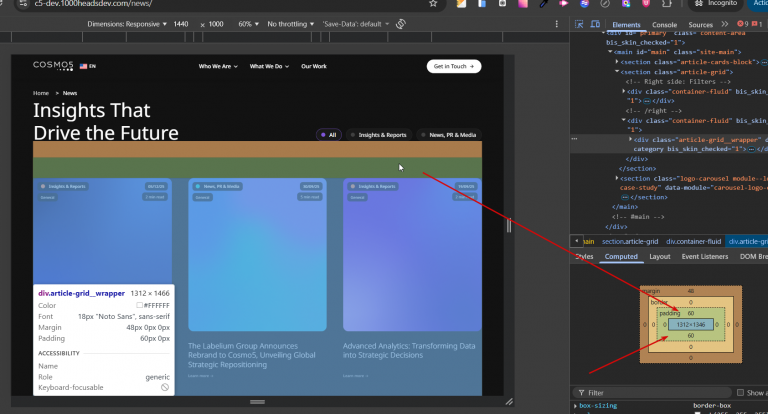768x414 pixels.
Task: Click the DevTools error count indicator
Action: [x=743, y=24]
